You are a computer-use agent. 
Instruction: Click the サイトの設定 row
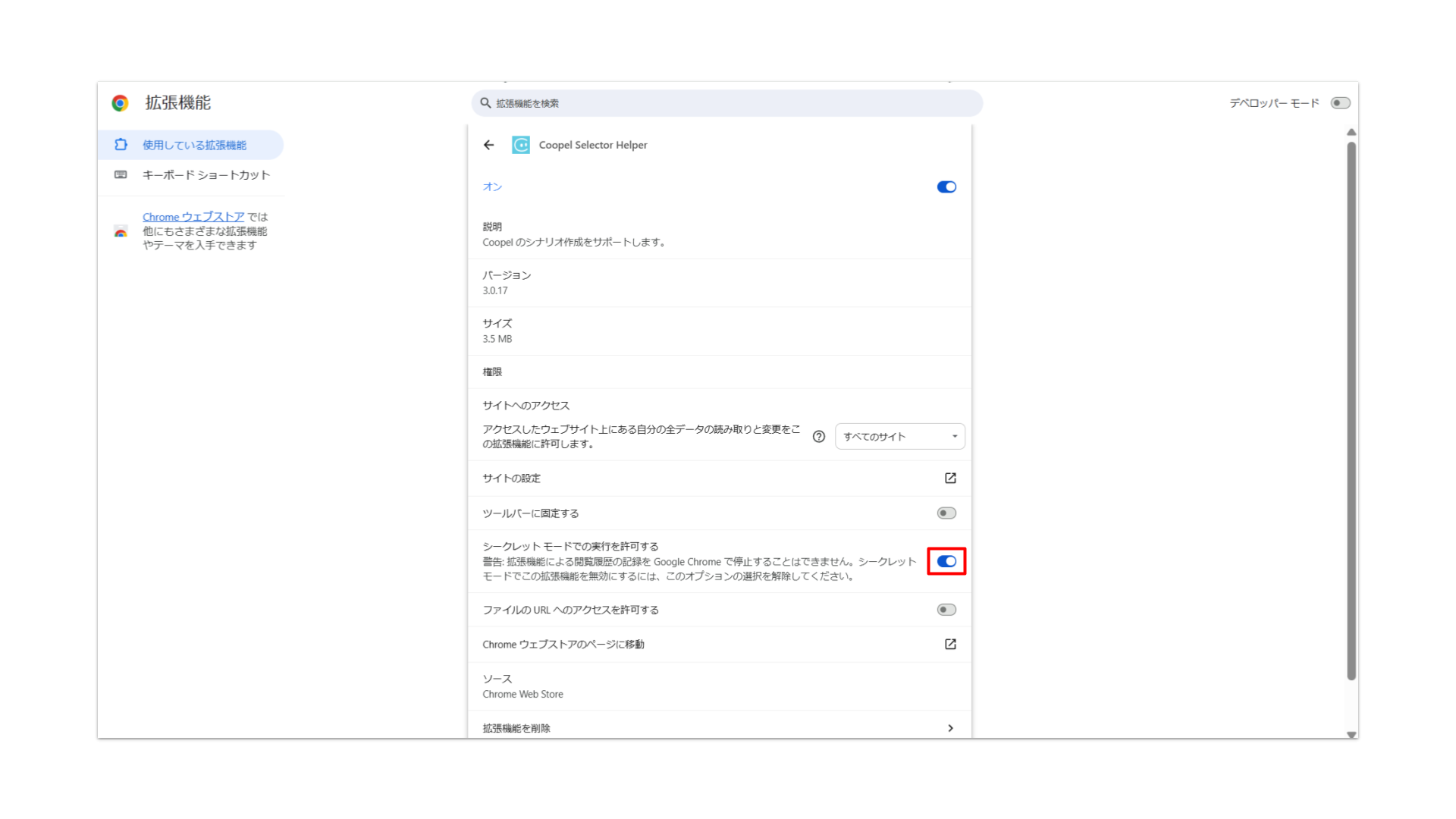(720, 479)
